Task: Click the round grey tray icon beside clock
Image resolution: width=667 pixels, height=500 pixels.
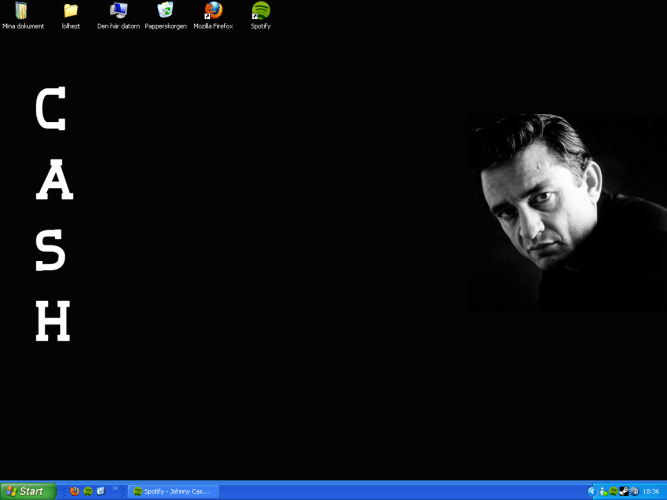Action: coord(633,491)
